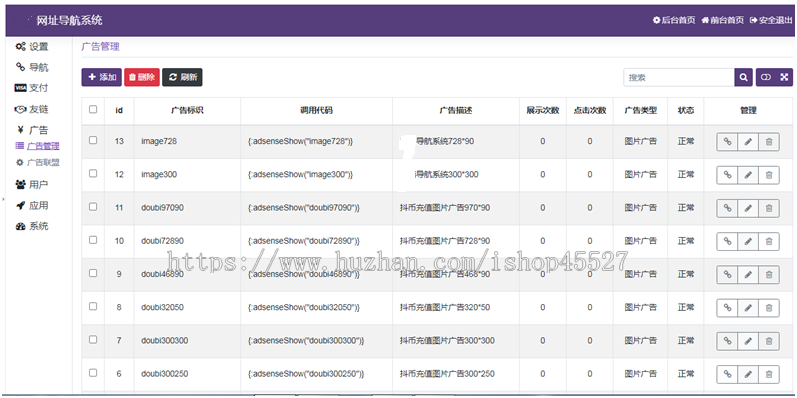Click the link icon for doubi46890 row
Screen dimensions: 797x398
727,274
